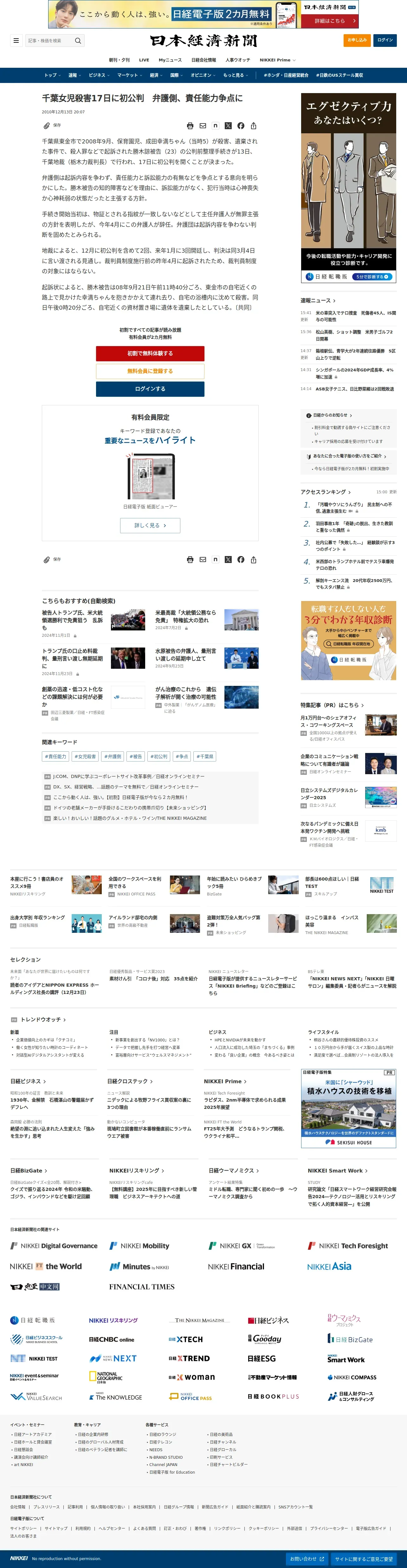Open the LIVE menu item
This screenshot has width=407, height=1568.
click(x=144, y=60)
